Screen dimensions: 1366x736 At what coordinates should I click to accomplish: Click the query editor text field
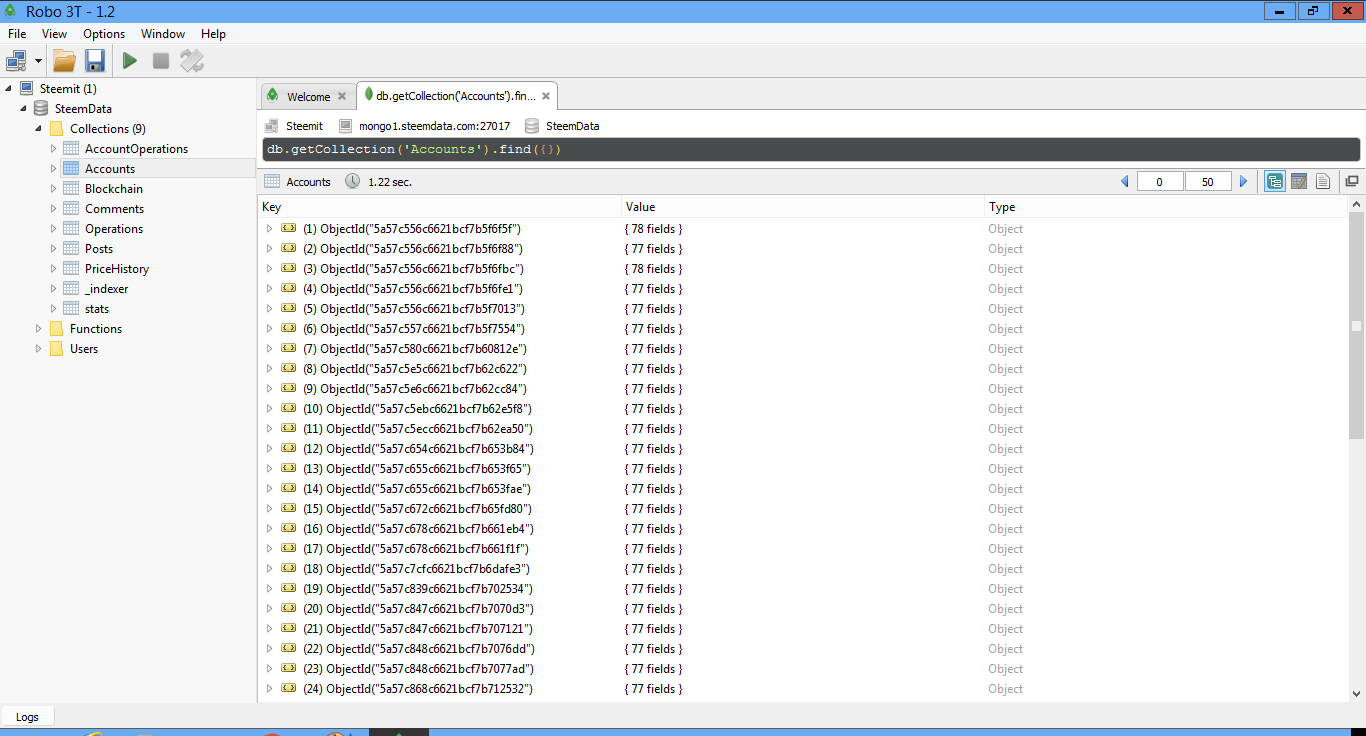pyautogui.click(x=811, y=149)
